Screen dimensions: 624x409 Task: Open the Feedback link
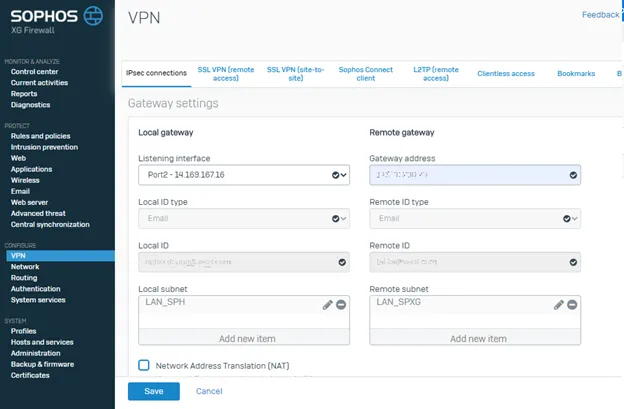[x=600, y=15]
